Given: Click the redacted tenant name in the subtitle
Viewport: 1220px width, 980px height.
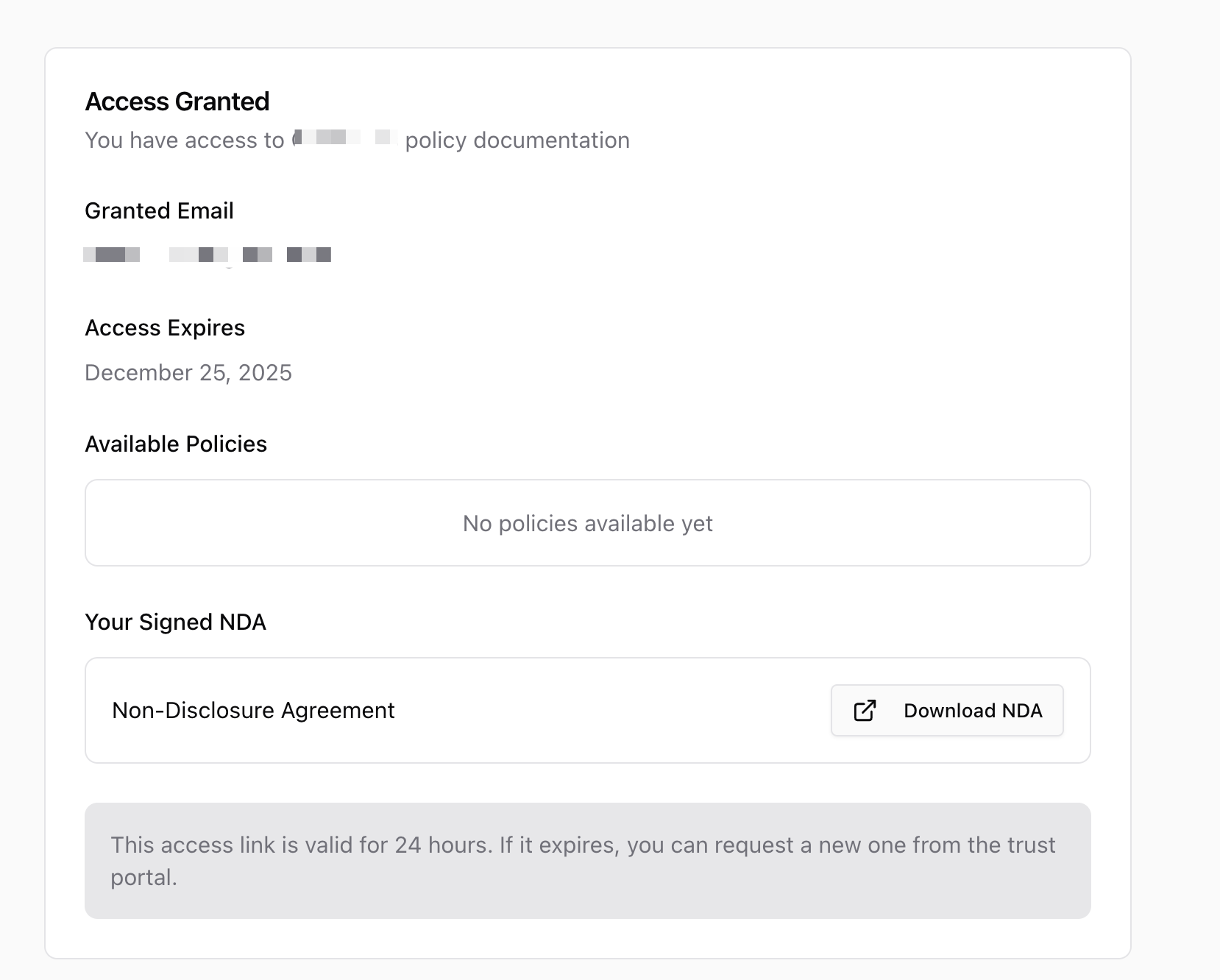Looking at the screenshot, I should 341,138.
